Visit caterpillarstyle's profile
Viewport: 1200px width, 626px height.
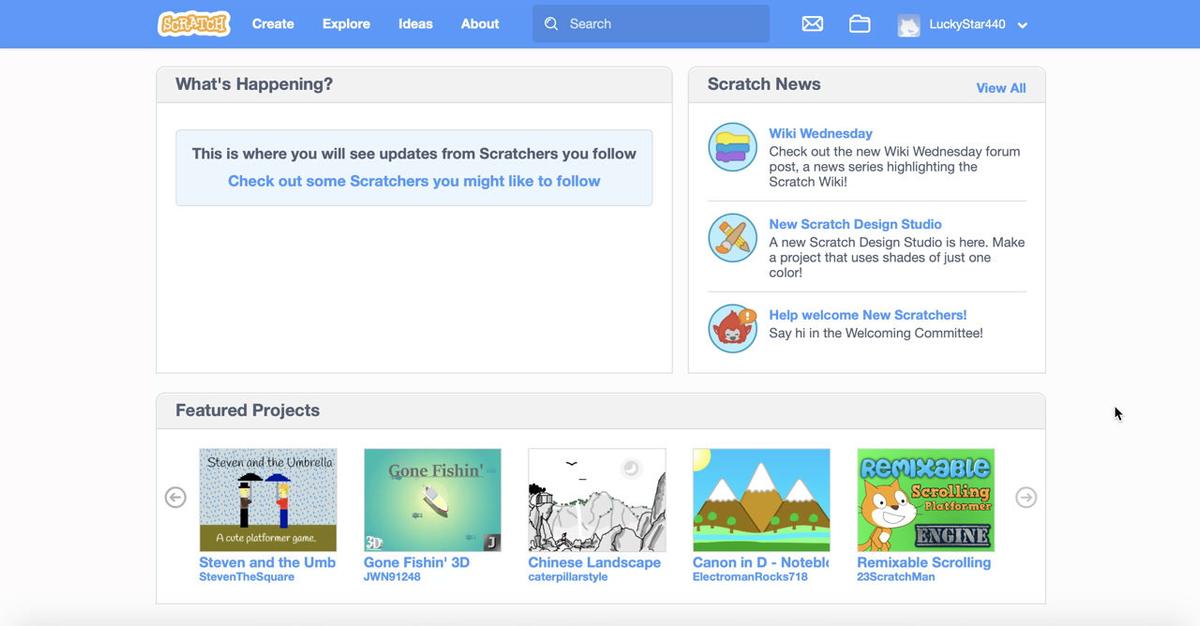click(568, 577)
